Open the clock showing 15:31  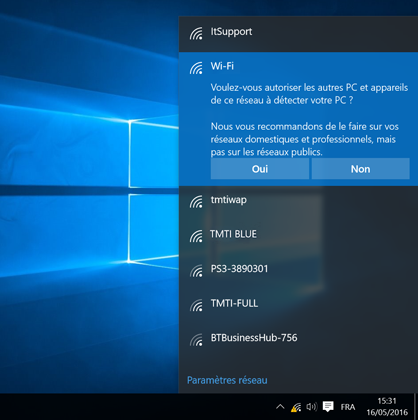[x=387, y=407]
